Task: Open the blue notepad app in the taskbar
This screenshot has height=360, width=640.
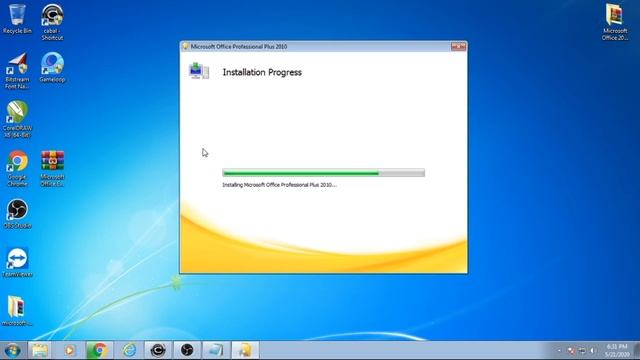Action: coord(216,350)
